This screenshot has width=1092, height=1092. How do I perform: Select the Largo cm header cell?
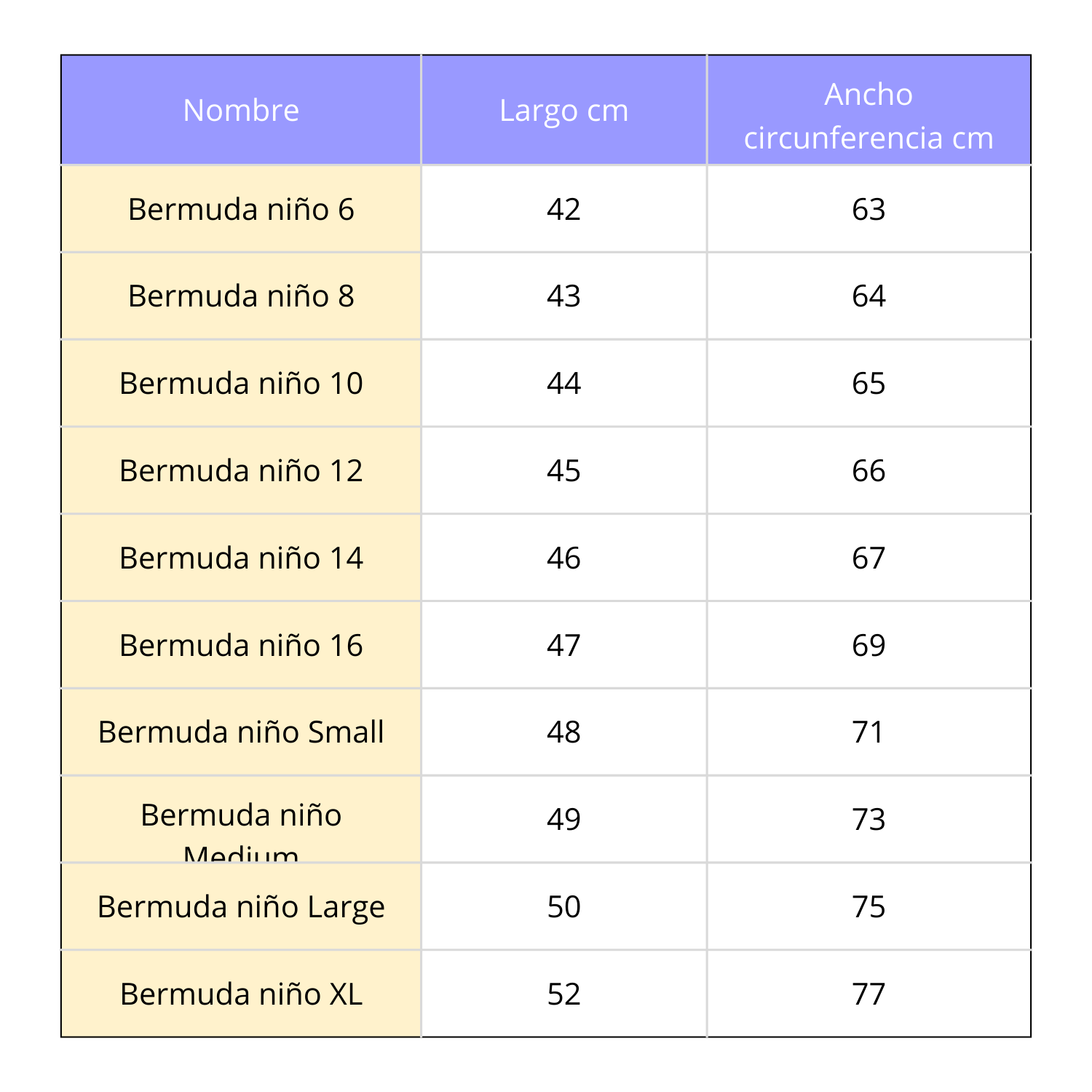[563, 110]
